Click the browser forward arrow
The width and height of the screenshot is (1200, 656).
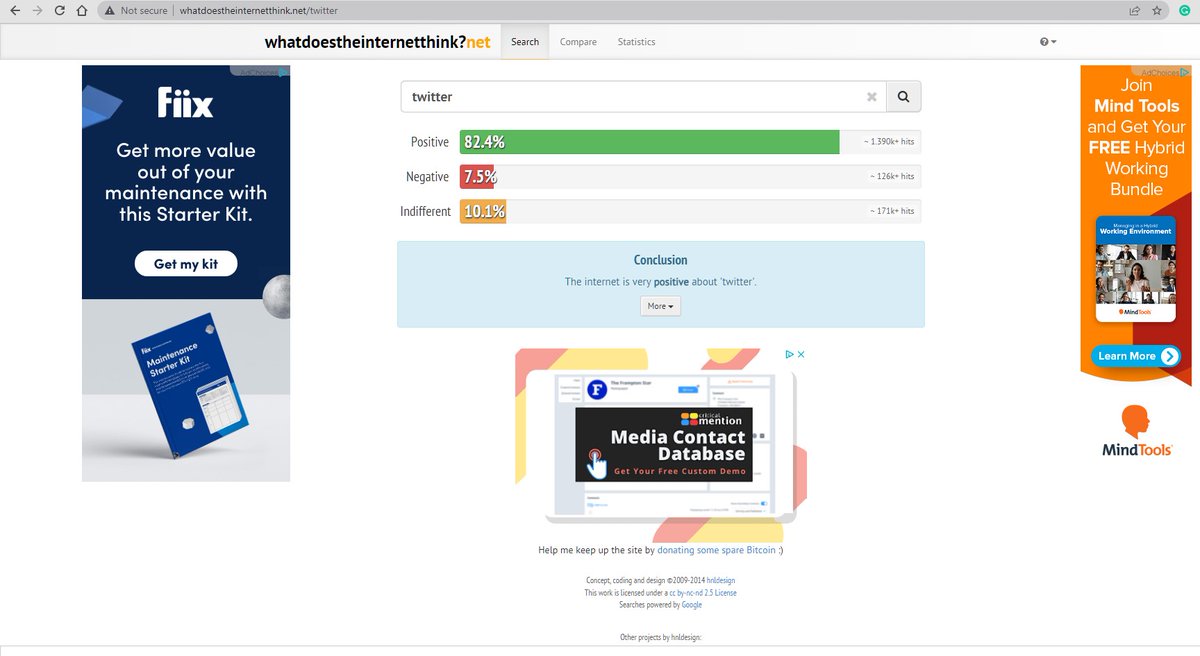[38, 11]
